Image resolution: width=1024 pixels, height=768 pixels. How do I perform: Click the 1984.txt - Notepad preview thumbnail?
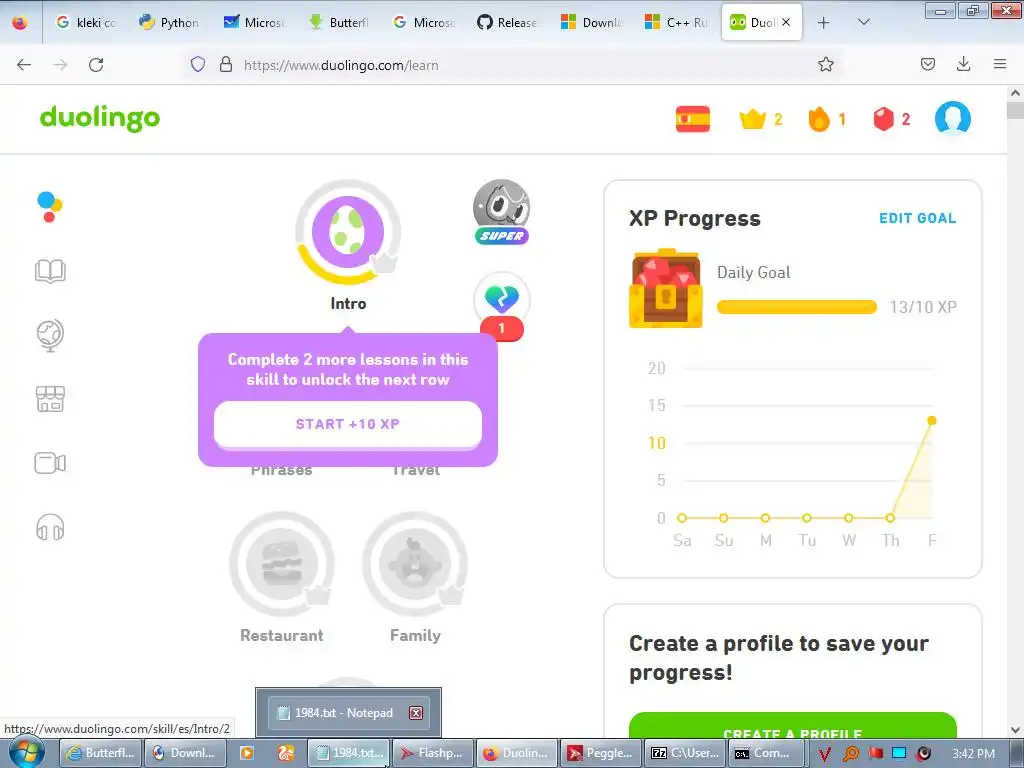(x=348, y=712)
